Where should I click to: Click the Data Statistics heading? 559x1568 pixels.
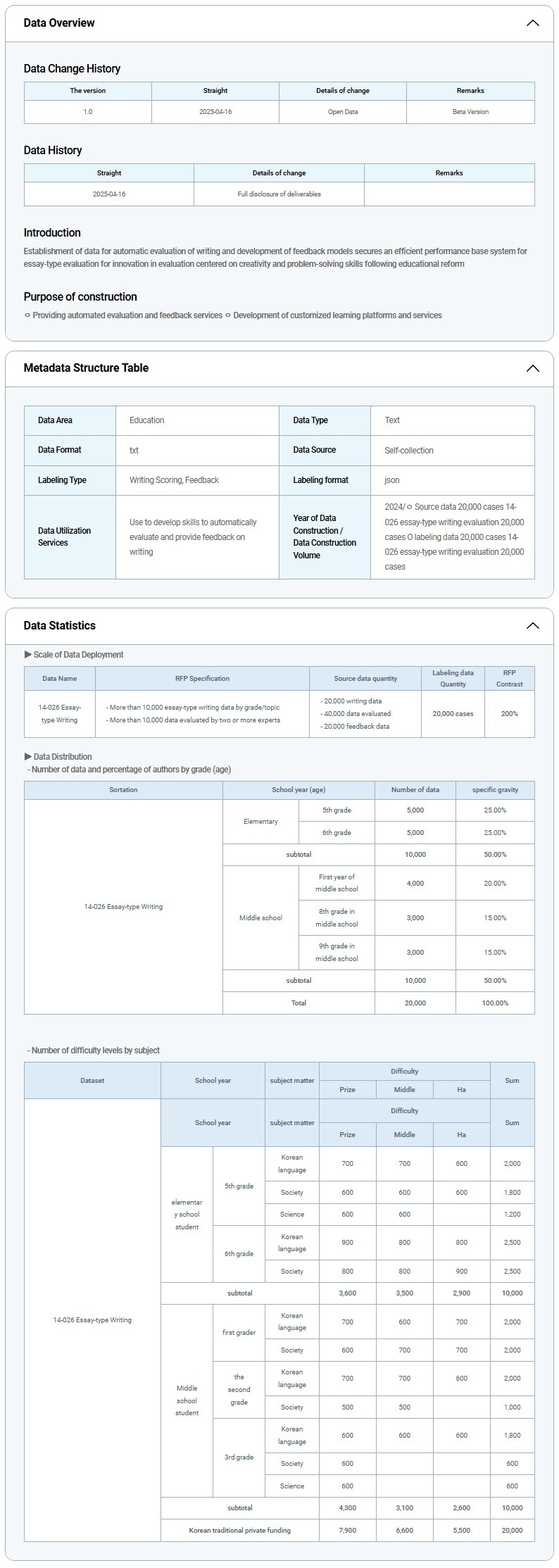59,626
